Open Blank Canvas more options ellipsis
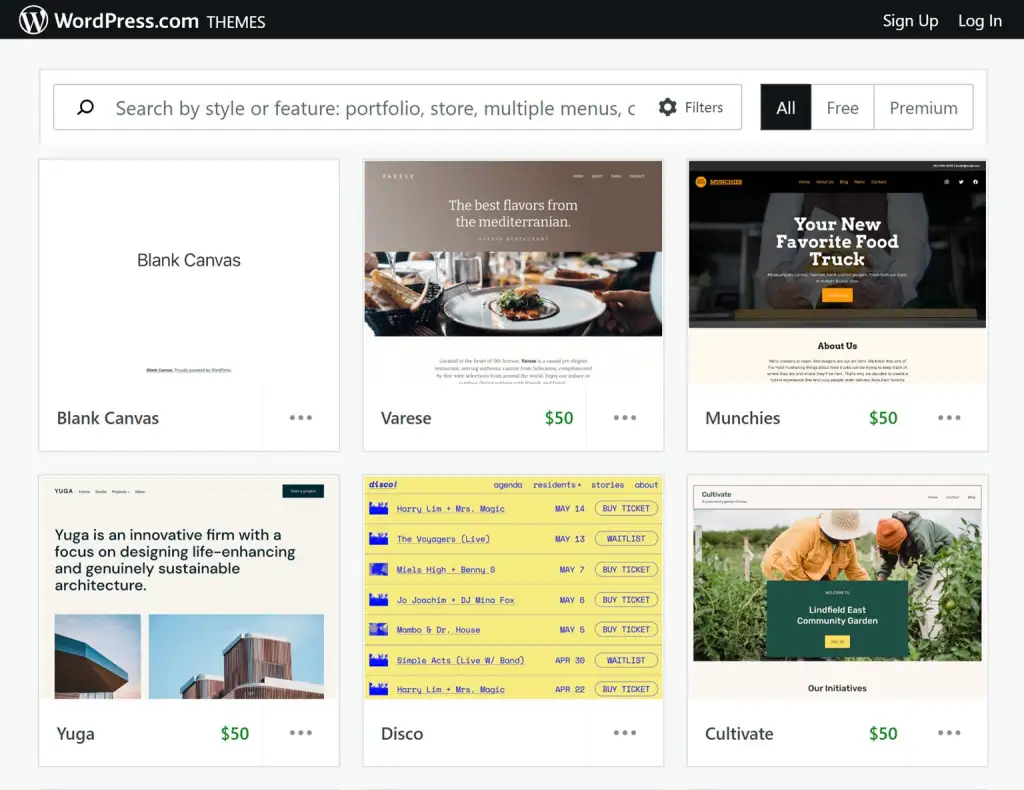Screen dimensions: 1024x790 301,418
